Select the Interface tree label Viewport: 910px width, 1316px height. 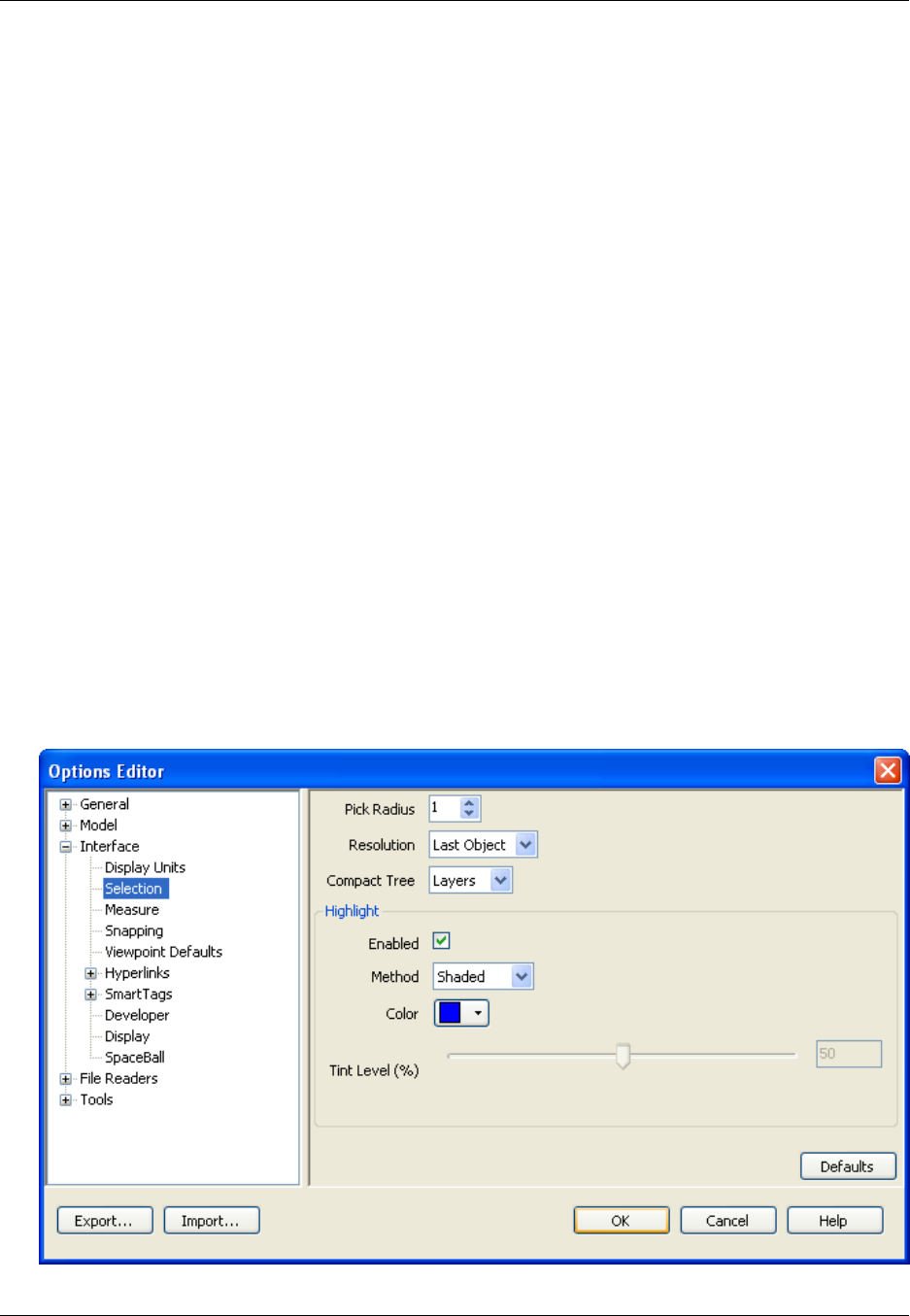(110, 847)
